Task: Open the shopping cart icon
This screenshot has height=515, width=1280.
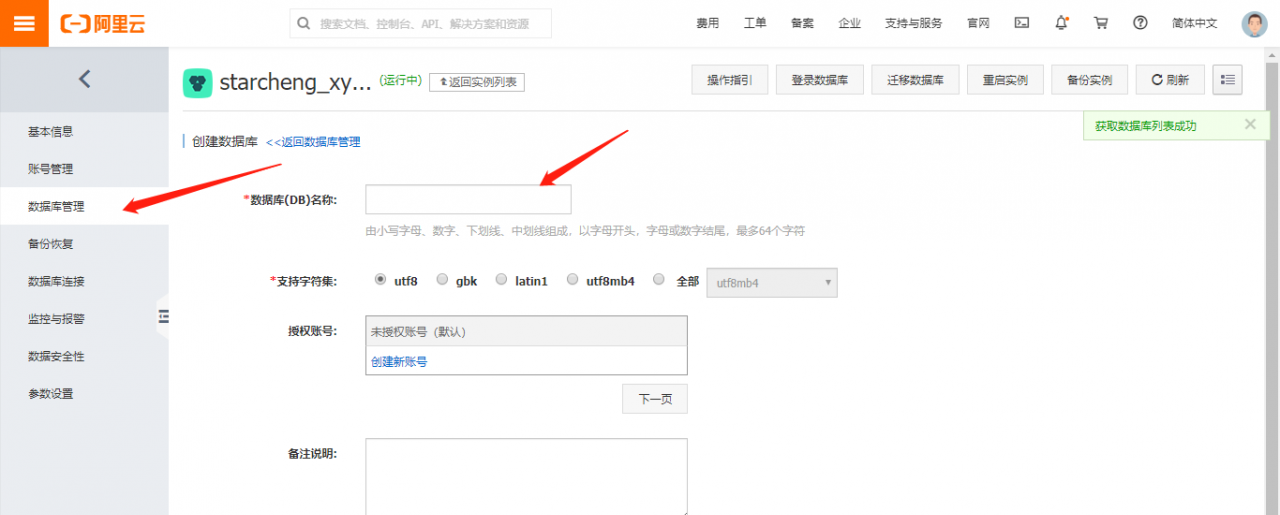Action: tap(1100, 23)
